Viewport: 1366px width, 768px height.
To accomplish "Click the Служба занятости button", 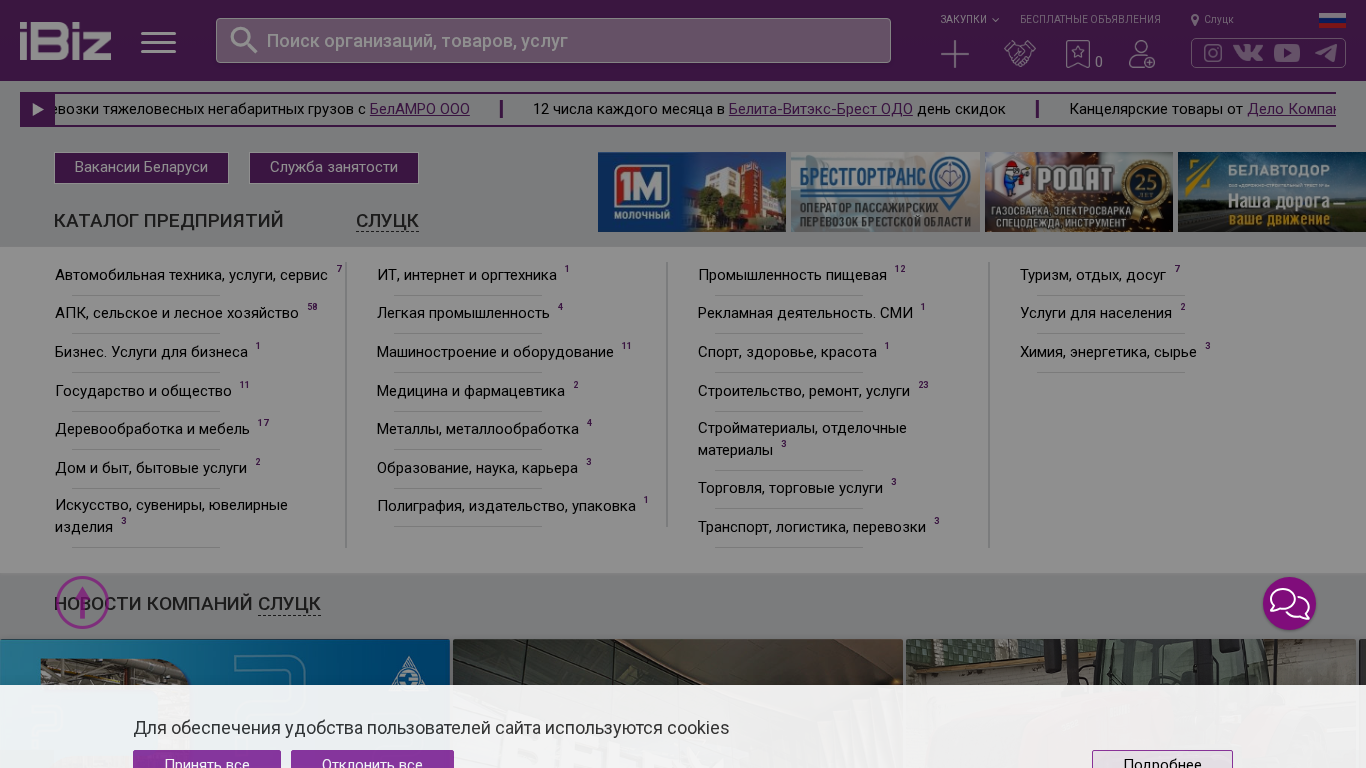I will [x=333, y=168].
